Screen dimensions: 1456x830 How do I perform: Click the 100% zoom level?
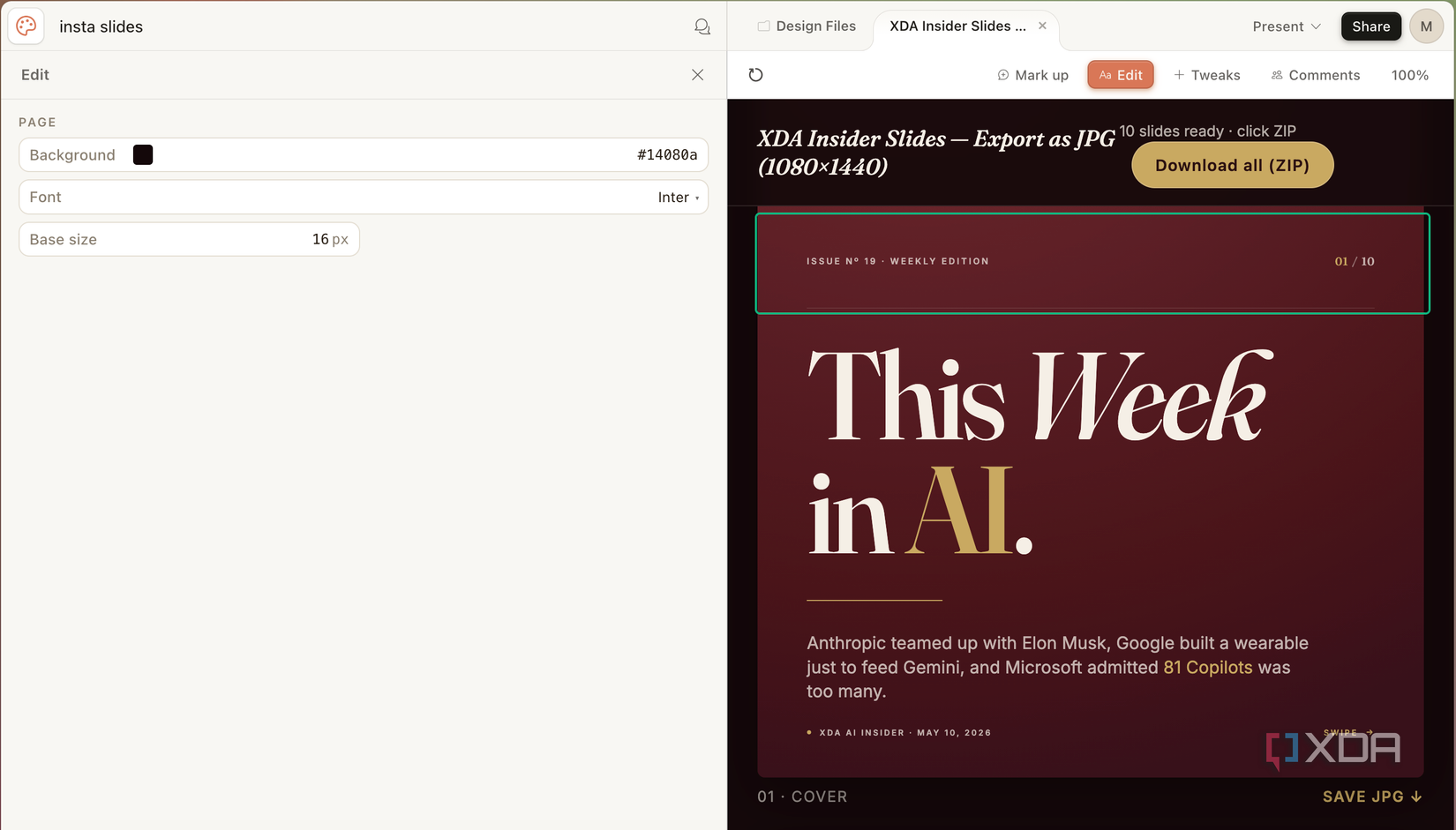(x=1410, y=75)
